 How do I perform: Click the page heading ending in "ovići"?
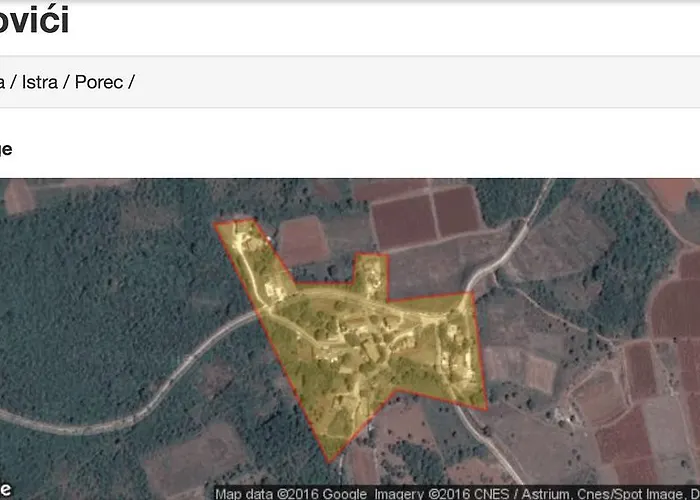(34, 20)
